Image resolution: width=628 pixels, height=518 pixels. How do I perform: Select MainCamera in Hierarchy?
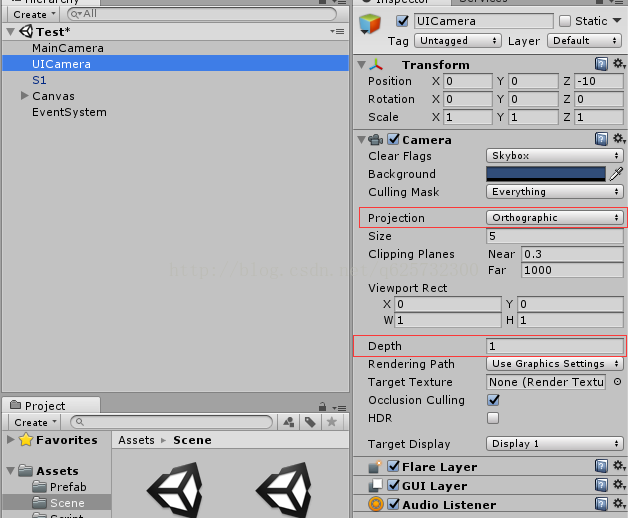click(x=68, y=48)
